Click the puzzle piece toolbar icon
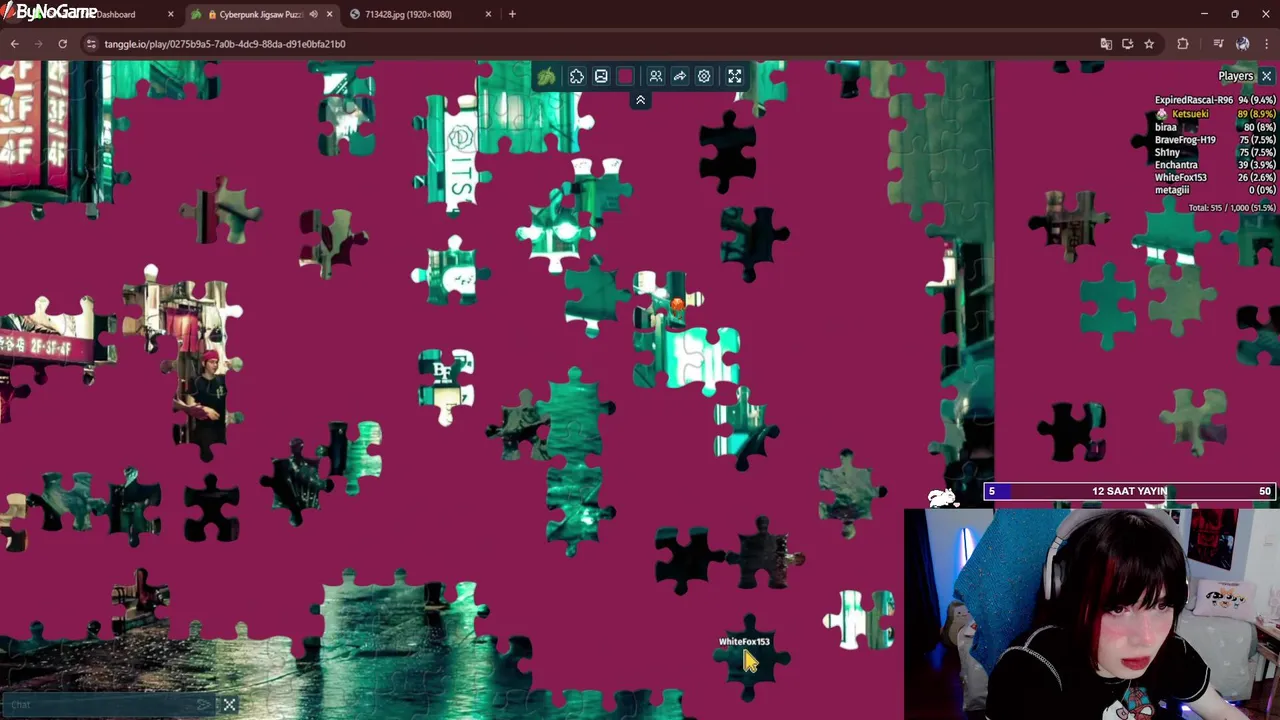The width and height of the screenshot is (1280, 720). point(577,76)
